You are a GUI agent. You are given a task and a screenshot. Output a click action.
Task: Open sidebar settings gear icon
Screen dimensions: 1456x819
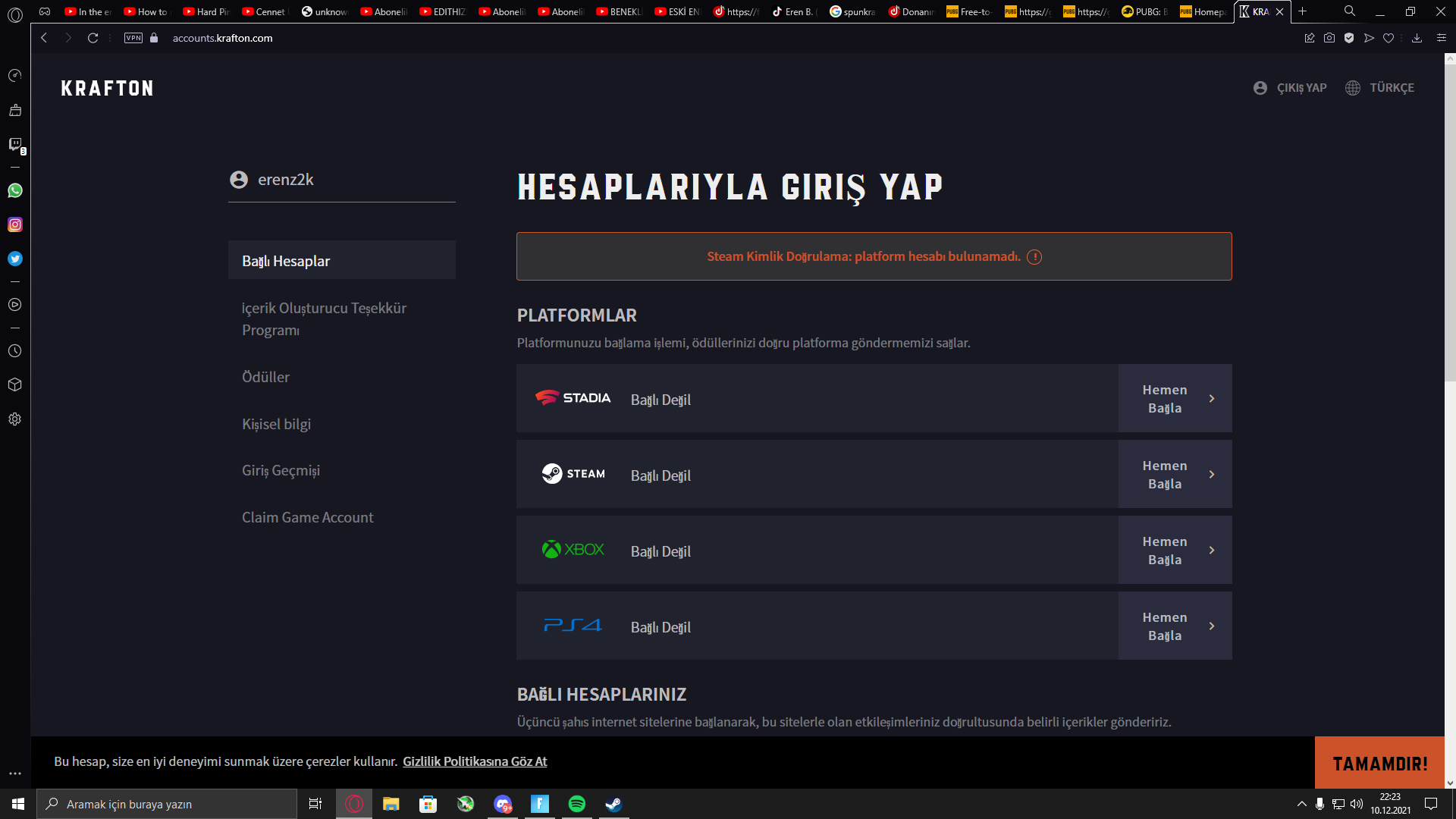[x=15, y=419]
